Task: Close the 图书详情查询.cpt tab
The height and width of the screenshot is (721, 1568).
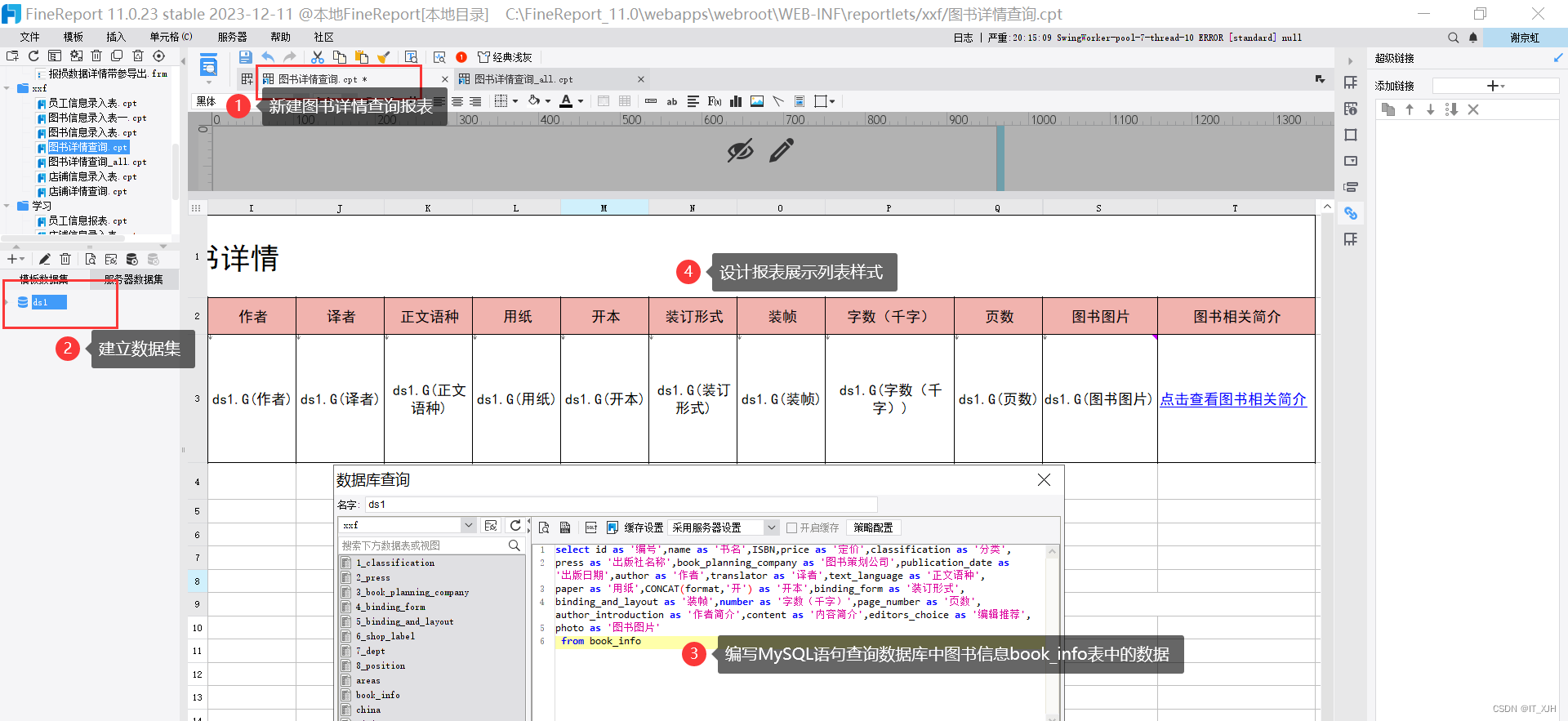Action: pos(445,79)
